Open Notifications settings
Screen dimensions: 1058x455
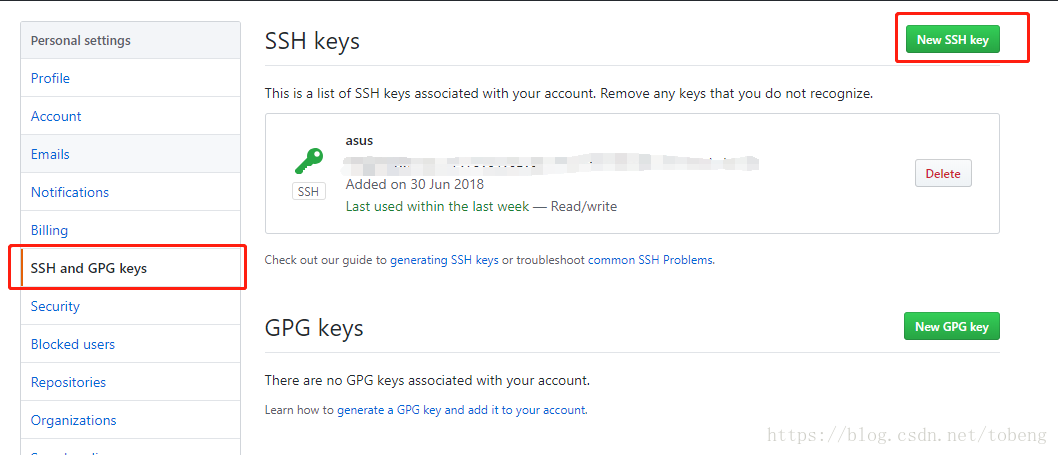(x=69, y=192)
